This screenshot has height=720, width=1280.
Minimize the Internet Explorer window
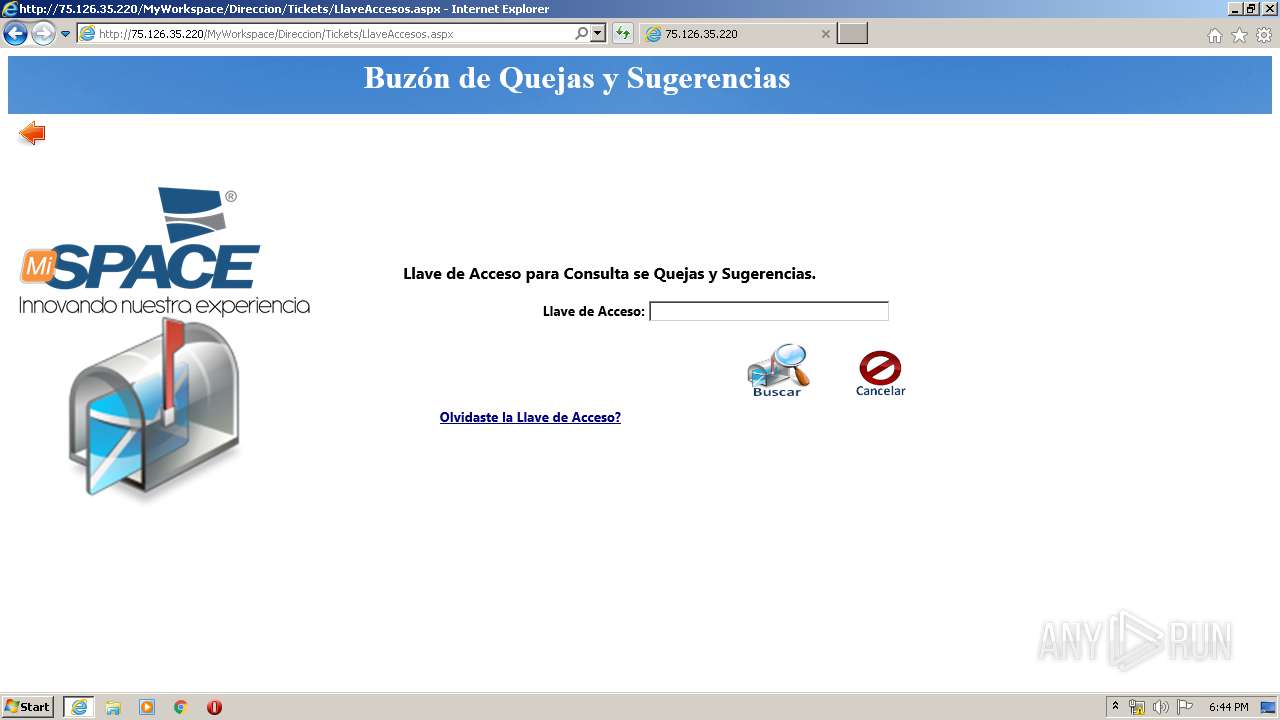pos(1235,9)
